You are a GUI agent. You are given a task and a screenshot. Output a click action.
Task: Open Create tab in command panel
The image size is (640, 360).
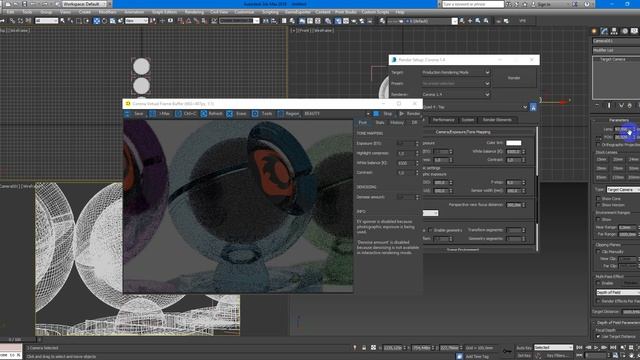click(x=595, y=31)
